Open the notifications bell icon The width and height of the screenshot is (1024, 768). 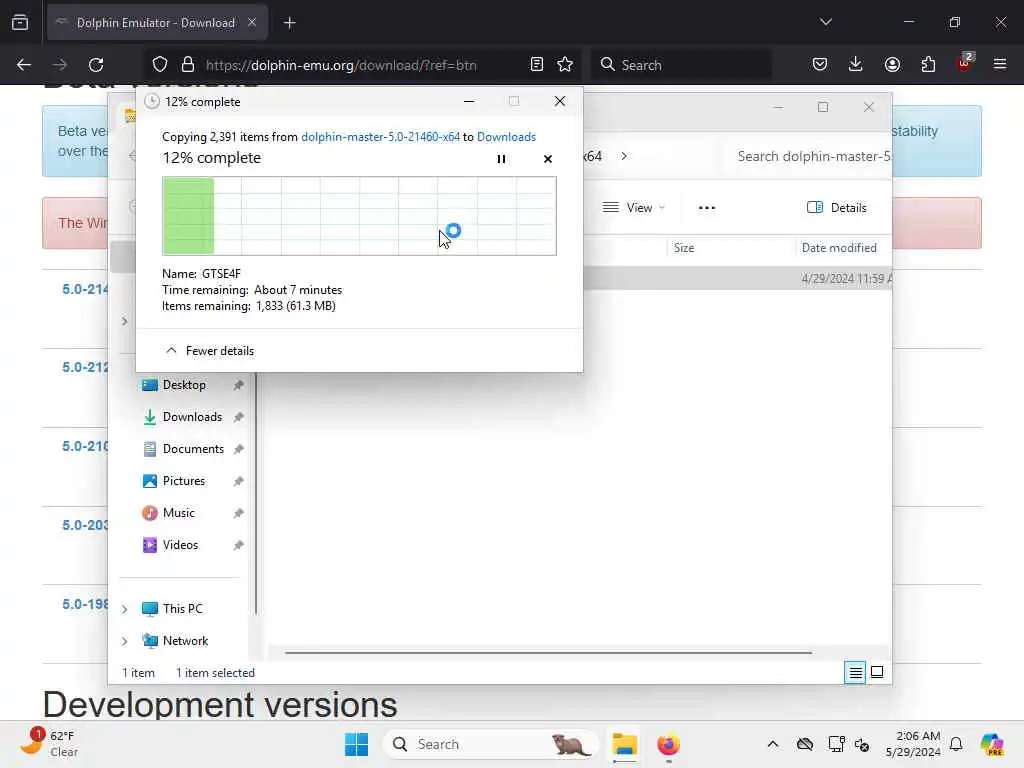tap(956, 744)
